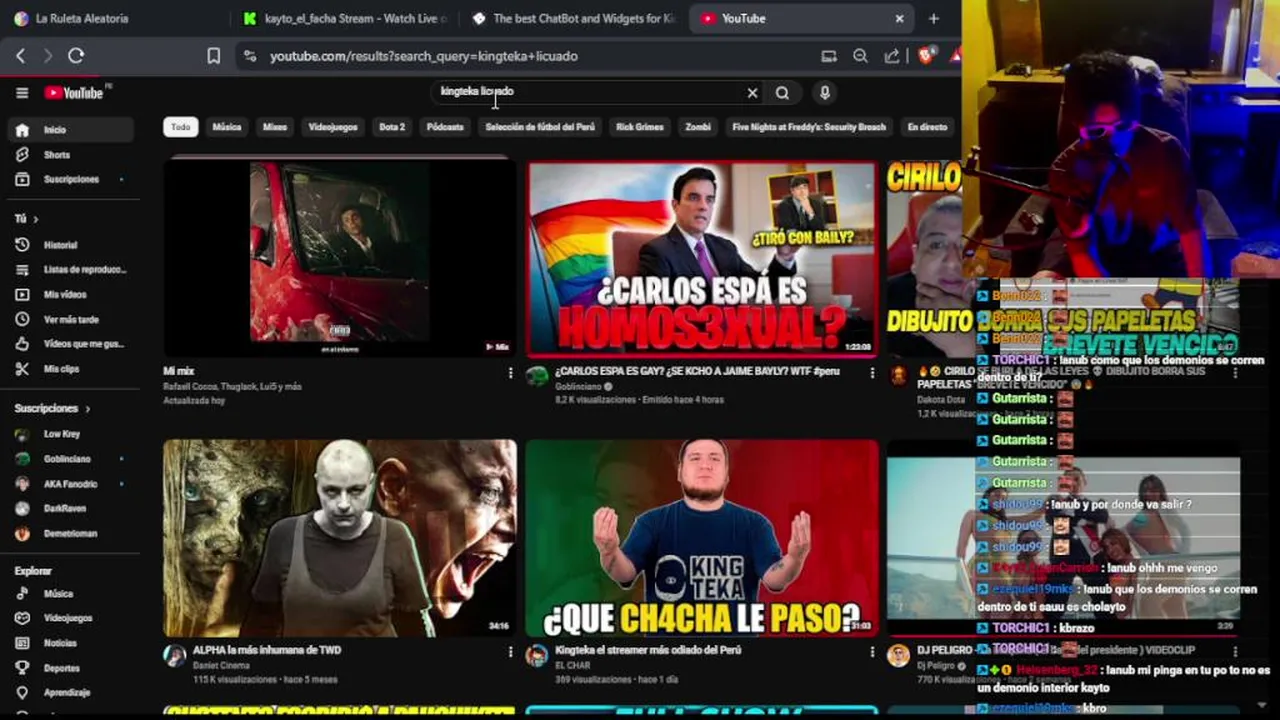1280x720 pixels.
Task: Open Suscripciones page in top sidebar
Action: point(70,179)
